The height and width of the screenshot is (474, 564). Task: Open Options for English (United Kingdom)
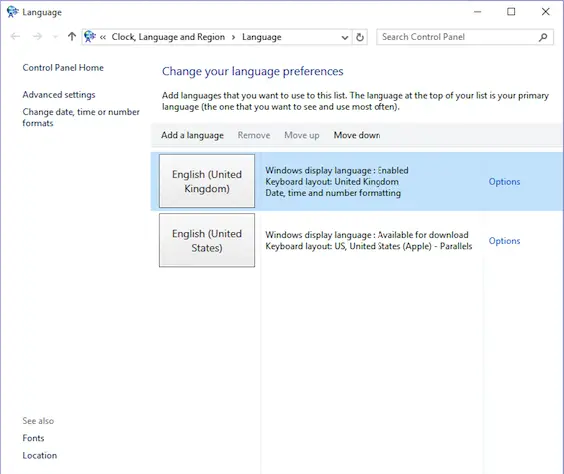[x=504, y=182]
